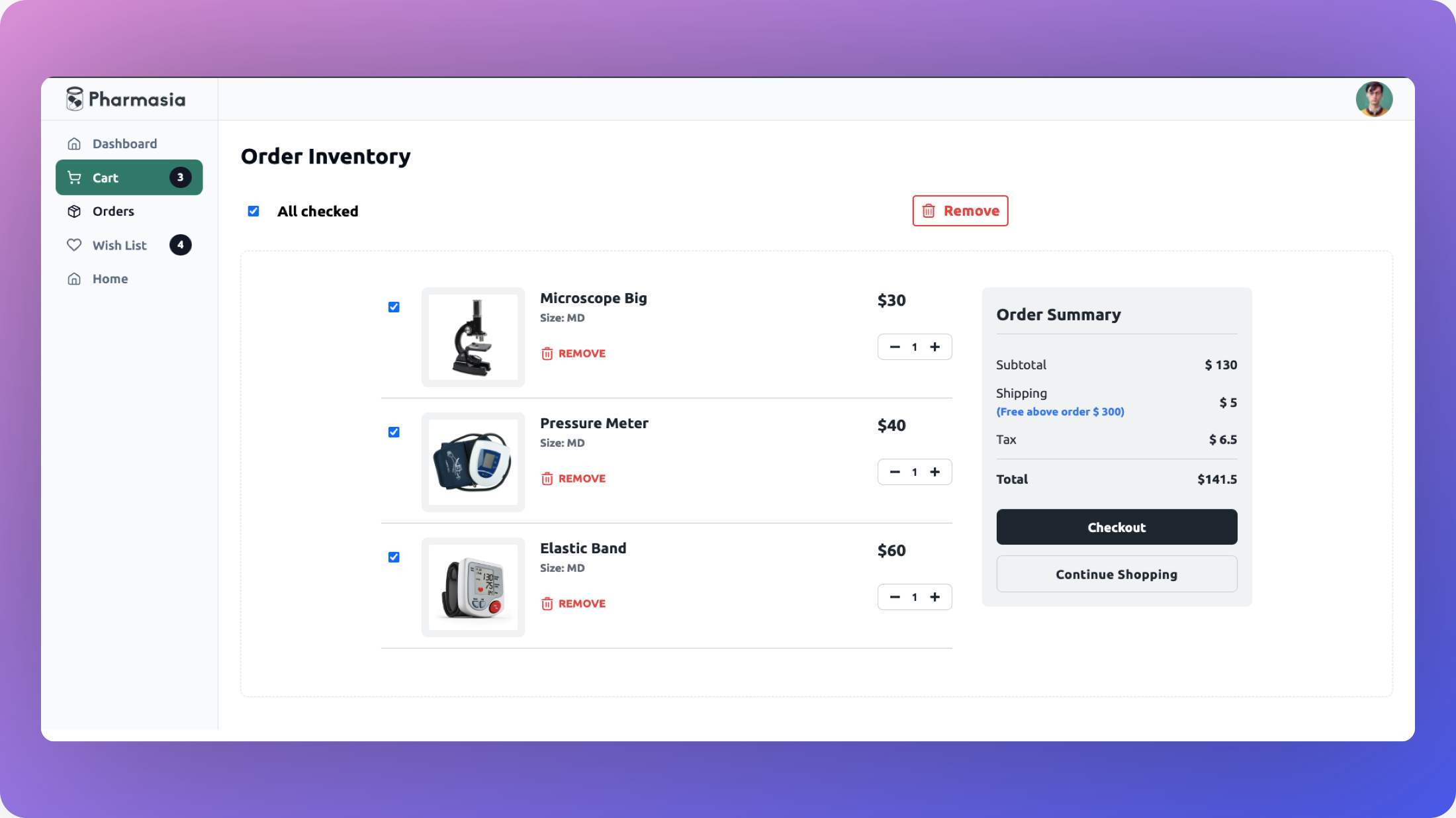The width and height of the screenshot is (1456, 818).
Task: Click the red Remove button at top
Action: (960, 210)
